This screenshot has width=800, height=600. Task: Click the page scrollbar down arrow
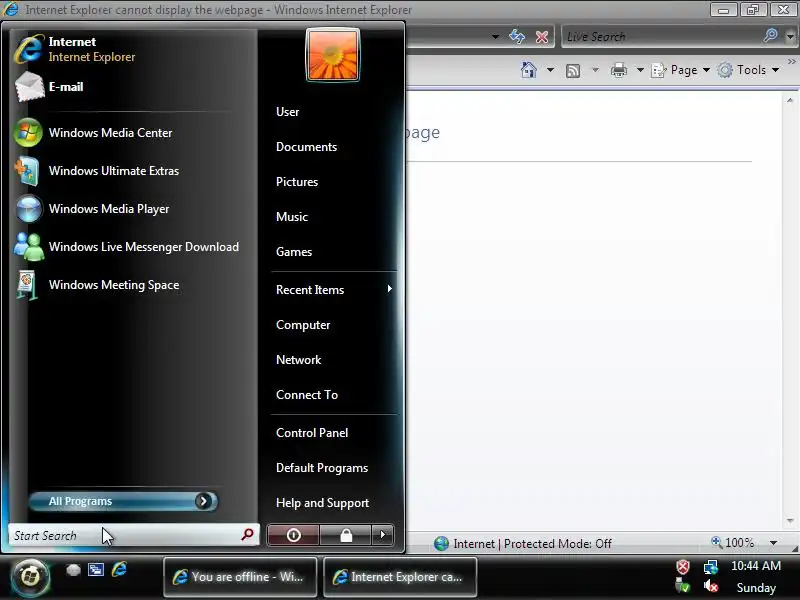tap(790, 521)
